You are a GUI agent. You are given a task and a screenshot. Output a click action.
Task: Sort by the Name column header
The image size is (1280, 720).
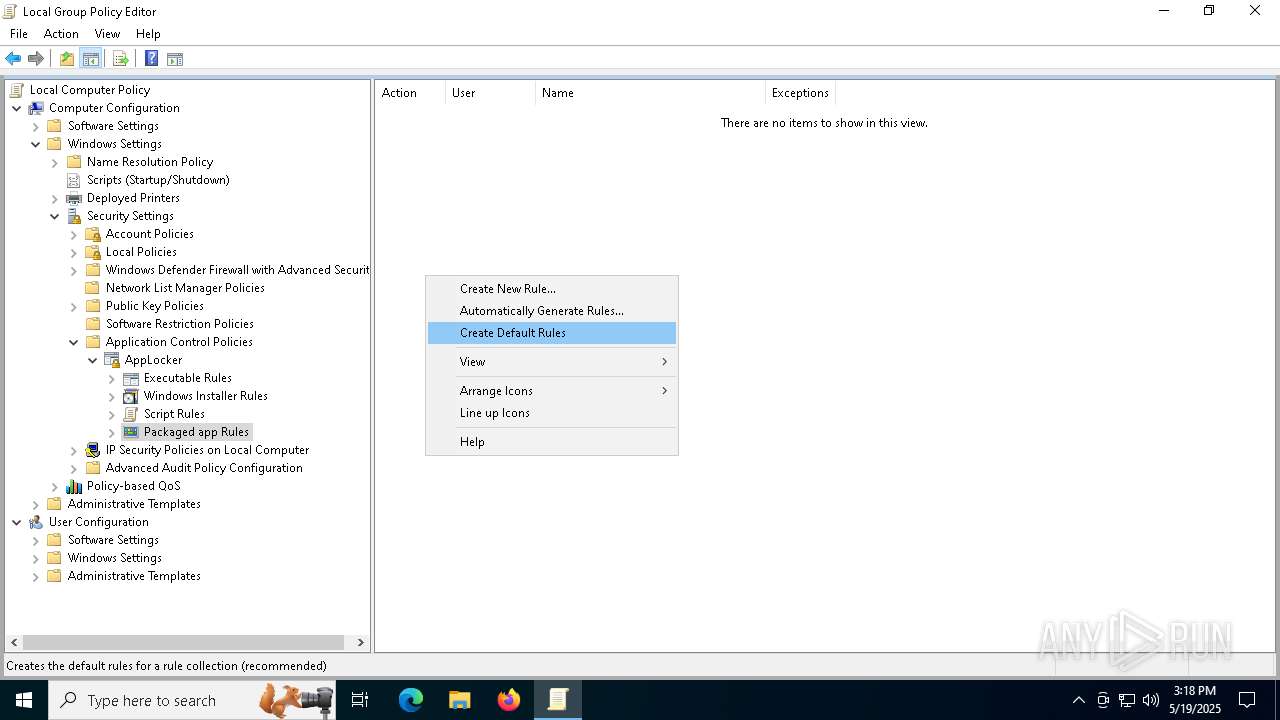[x=650, y=93]
